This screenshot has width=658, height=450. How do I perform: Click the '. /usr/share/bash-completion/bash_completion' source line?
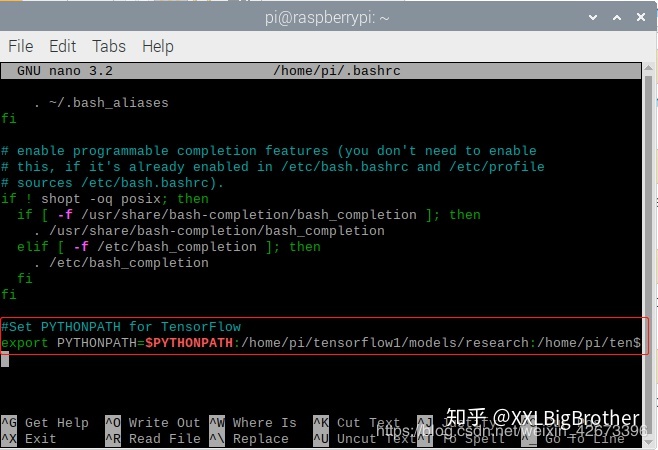[x=209, y=230]
